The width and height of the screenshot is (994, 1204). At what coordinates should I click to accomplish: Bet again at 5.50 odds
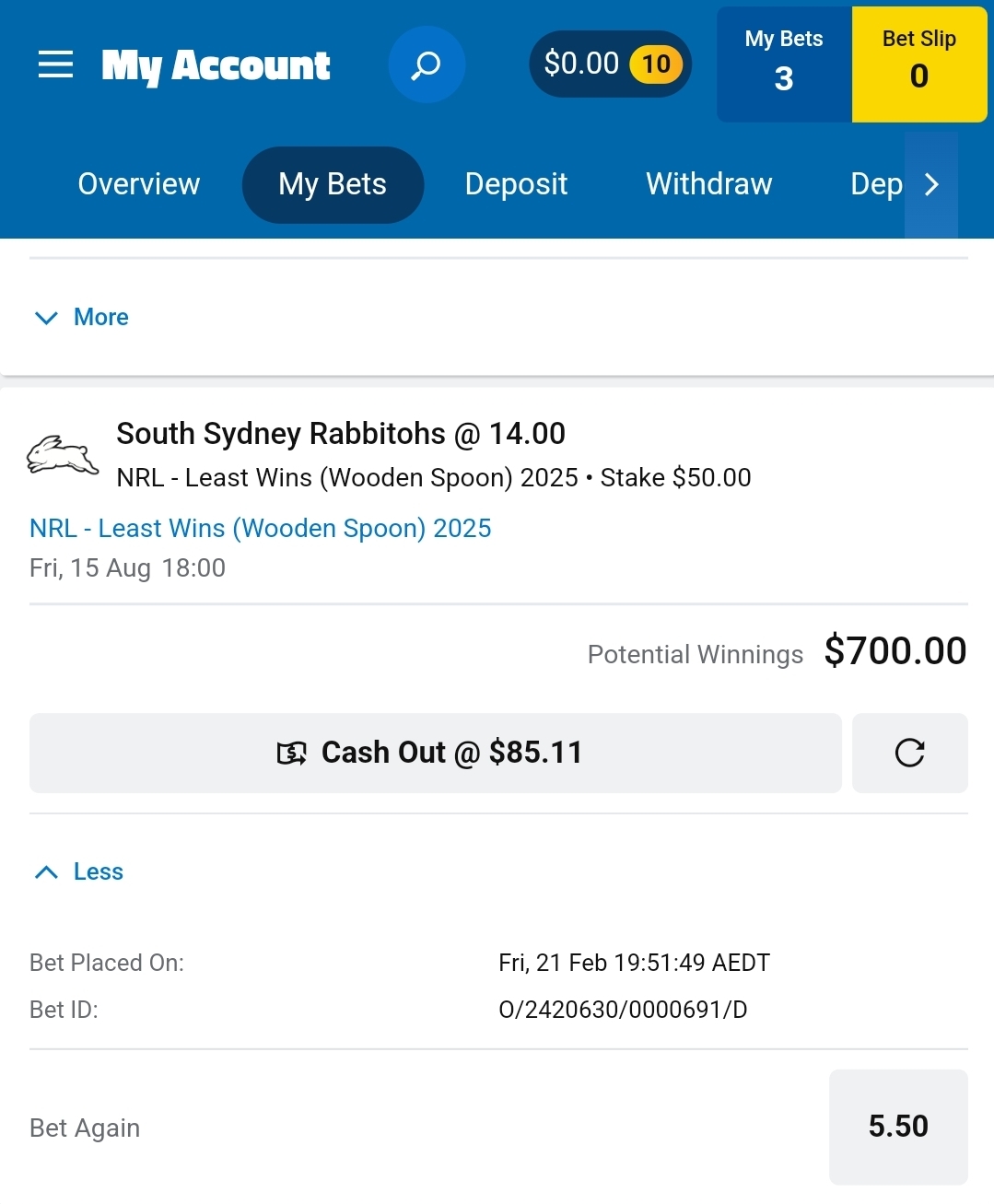click(x=897, y=1126)
